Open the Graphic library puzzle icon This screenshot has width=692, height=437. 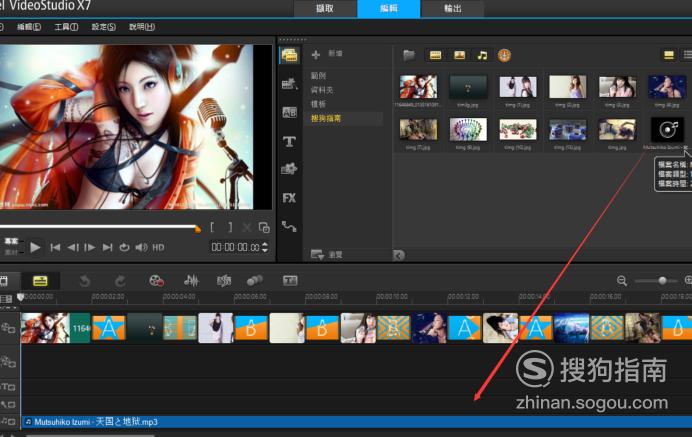pyautogui.click(x=289, y=169)
